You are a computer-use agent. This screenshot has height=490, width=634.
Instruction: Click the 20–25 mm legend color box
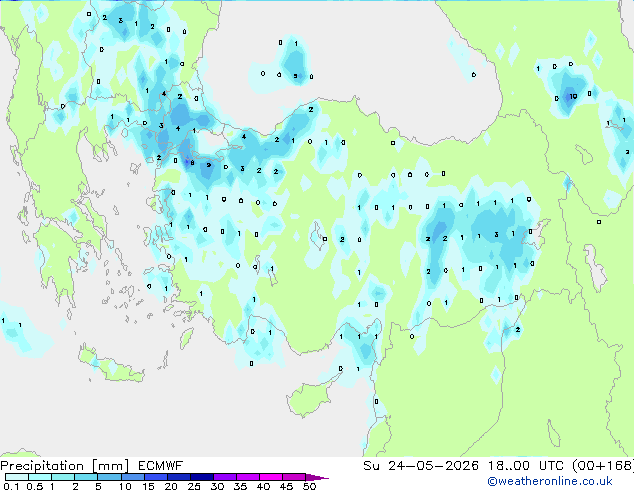coord(178,477)
